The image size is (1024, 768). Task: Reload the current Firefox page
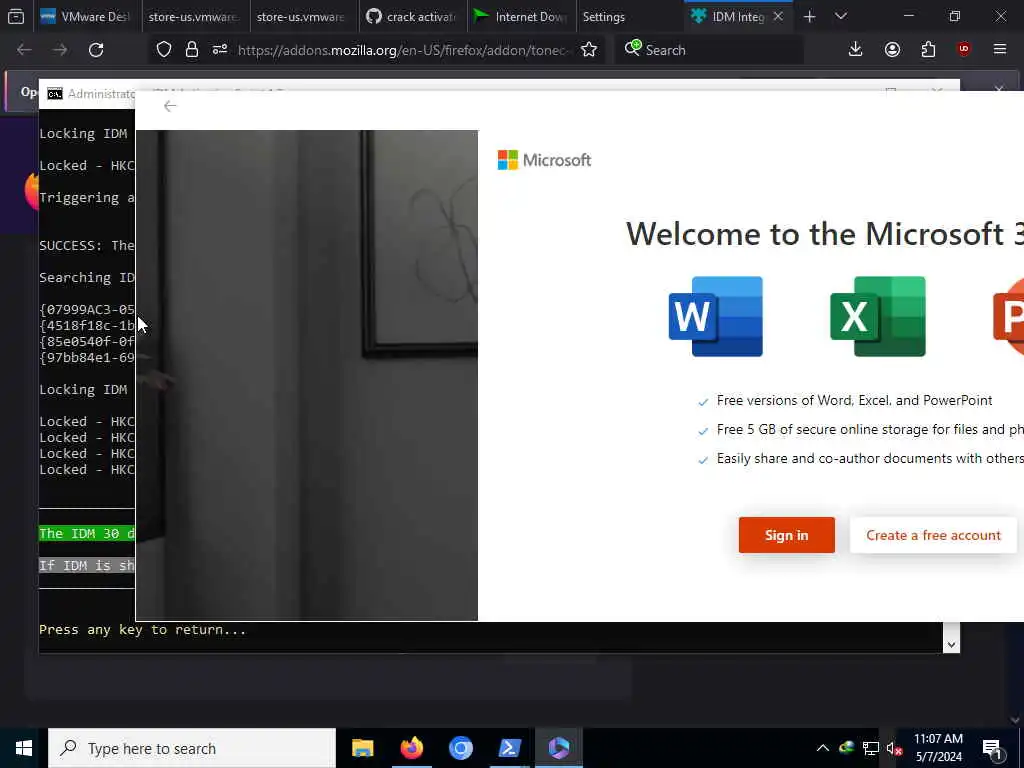96,50
